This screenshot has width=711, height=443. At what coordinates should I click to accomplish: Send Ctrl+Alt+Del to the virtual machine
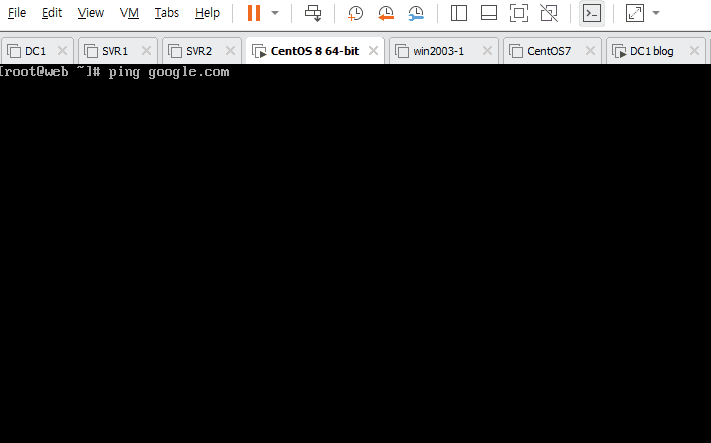point(313,13)
